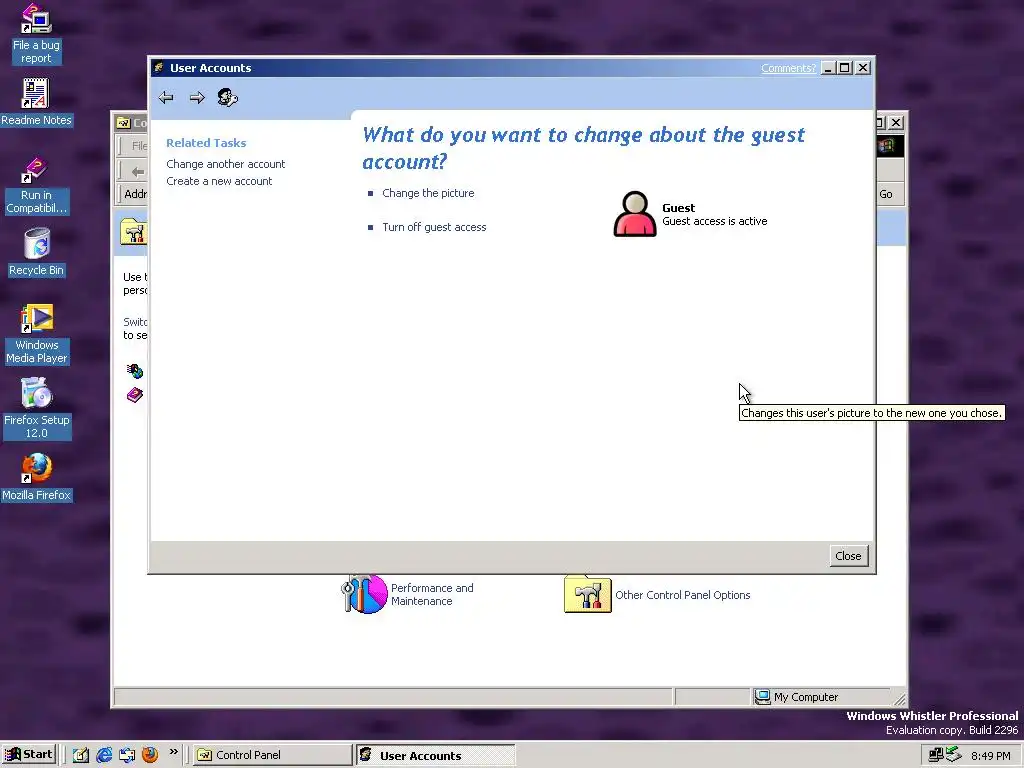This screenshot has width=1024, height=768.
Task: Switch to Control Panel taskbar button
Action: click(272, 755)
